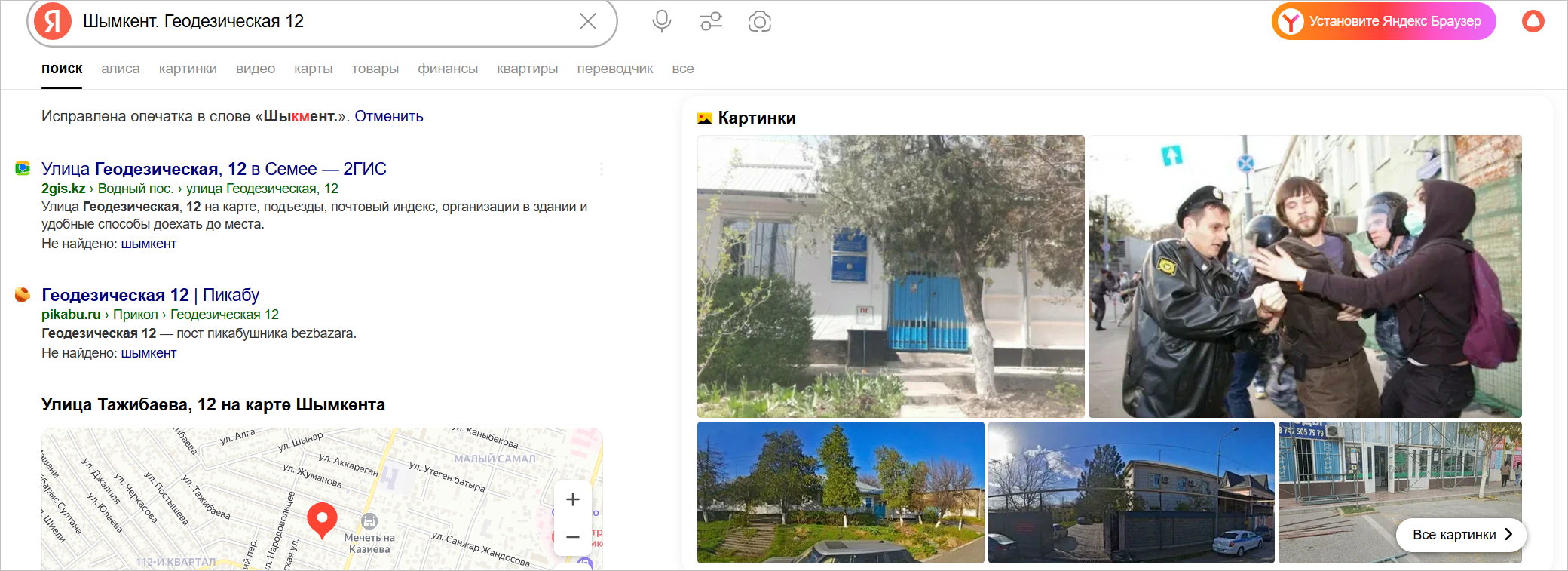Click the Kaziev mosque icon on the map
This screenshot has width=1568, height=571.
point(369,521)
